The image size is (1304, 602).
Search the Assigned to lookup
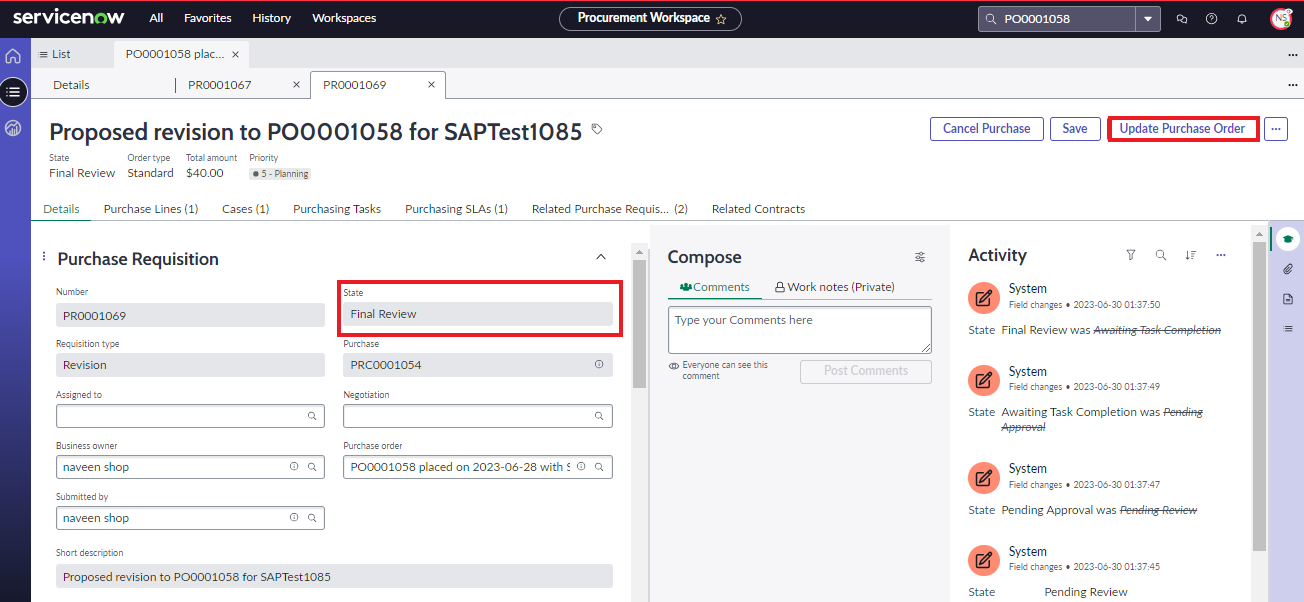[312, 416]
